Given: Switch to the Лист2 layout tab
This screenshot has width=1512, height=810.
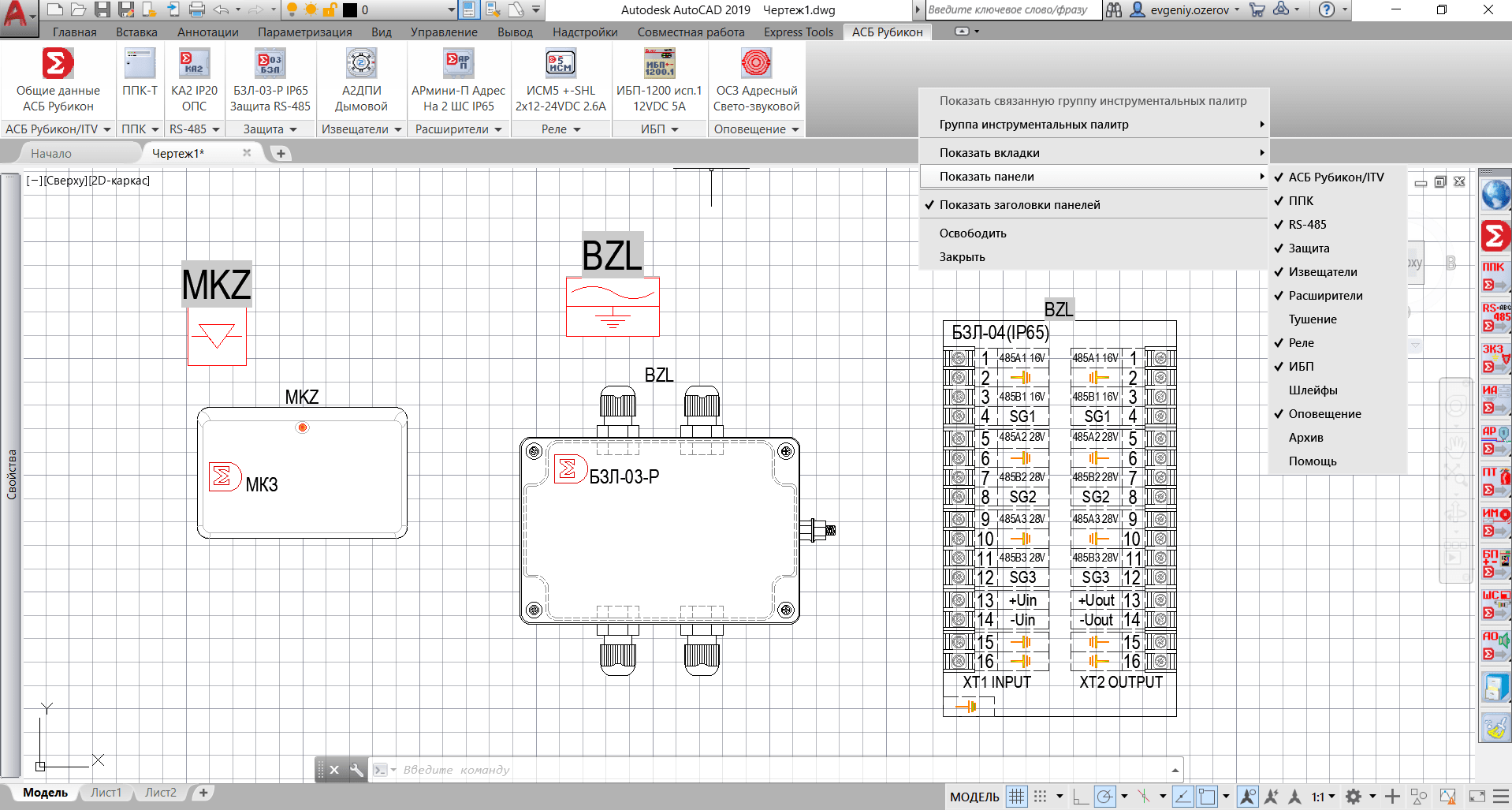Looking at the screenshot, I should 161,793.
